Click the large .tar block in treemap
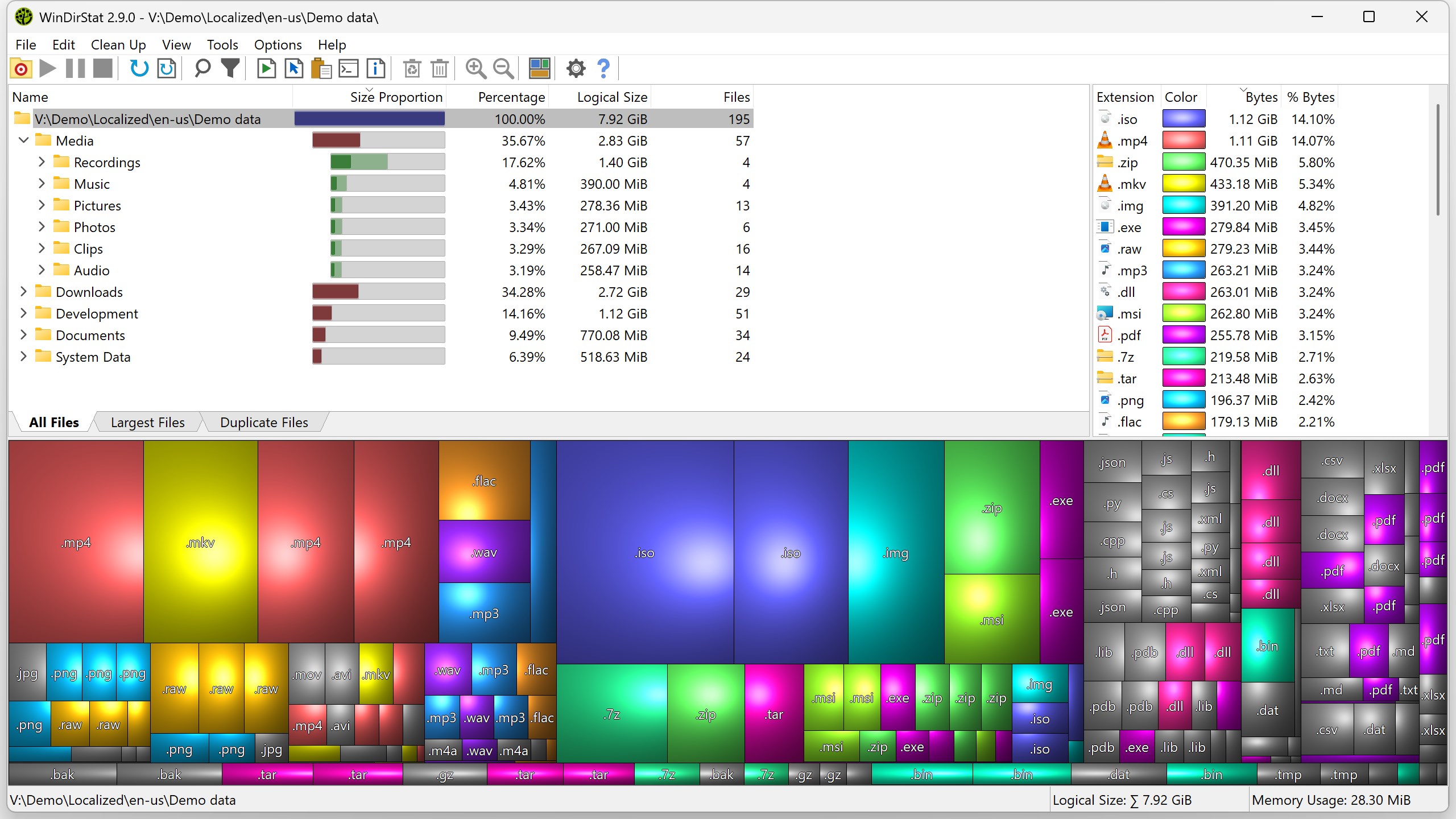The image size is (1456, 819). click(774, 714)
